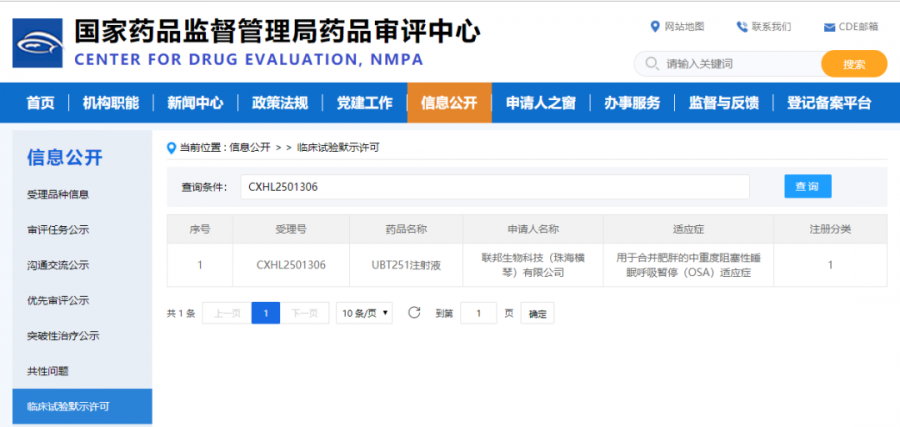Expand the 10条/页 page size dropdown

click(365, 313)
